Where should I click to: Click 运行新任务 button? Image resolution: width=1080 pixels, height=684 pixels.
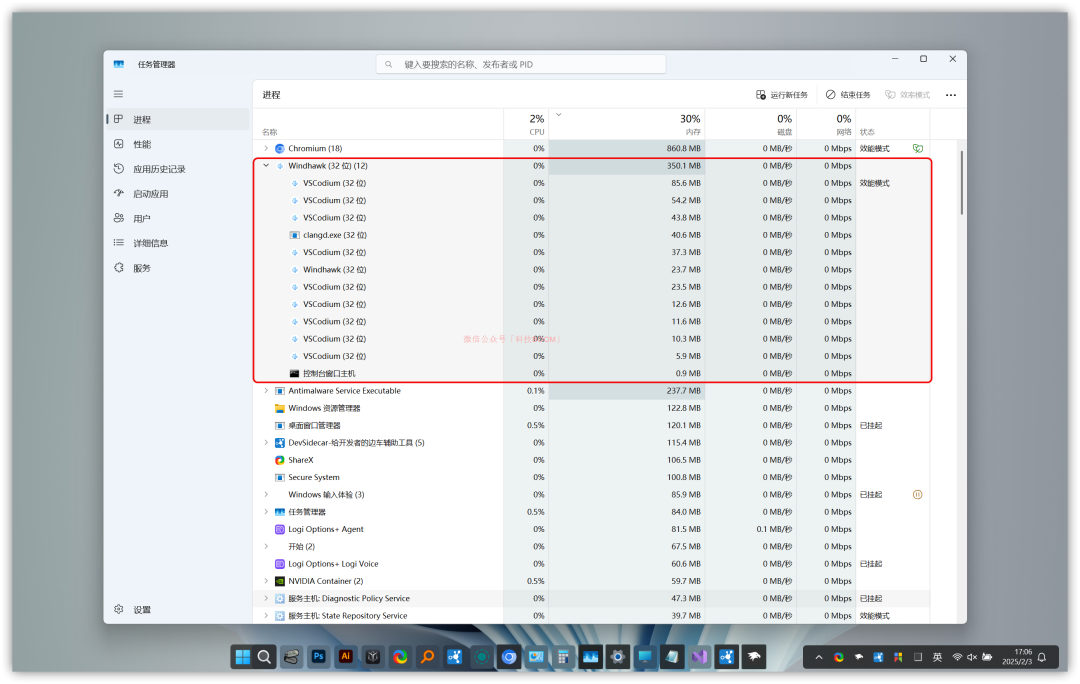point(782,95)
